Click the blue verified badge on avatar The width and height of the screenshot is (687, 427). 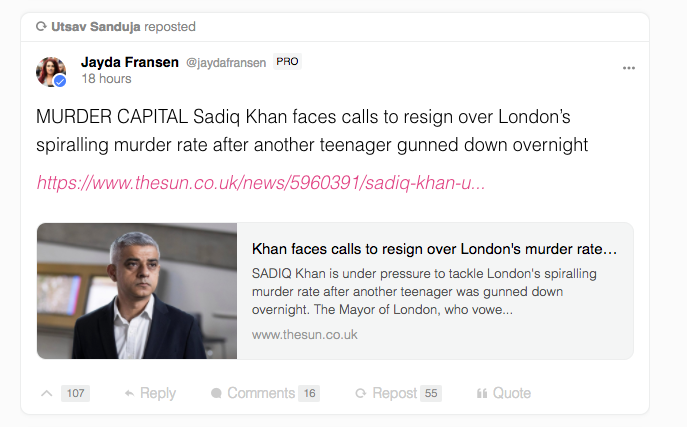(61, 81)
